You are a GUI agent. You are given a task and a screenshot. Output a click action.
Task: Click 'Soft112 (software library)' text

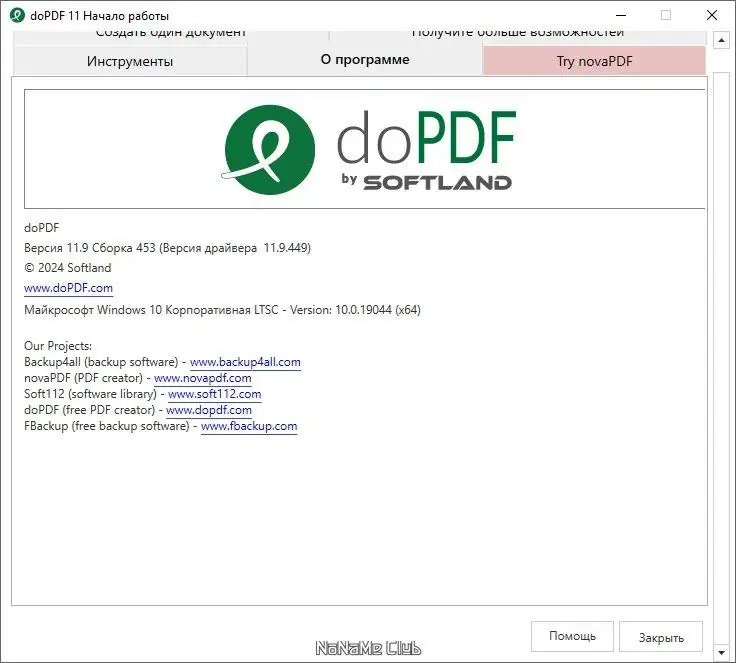pos(91,394)
